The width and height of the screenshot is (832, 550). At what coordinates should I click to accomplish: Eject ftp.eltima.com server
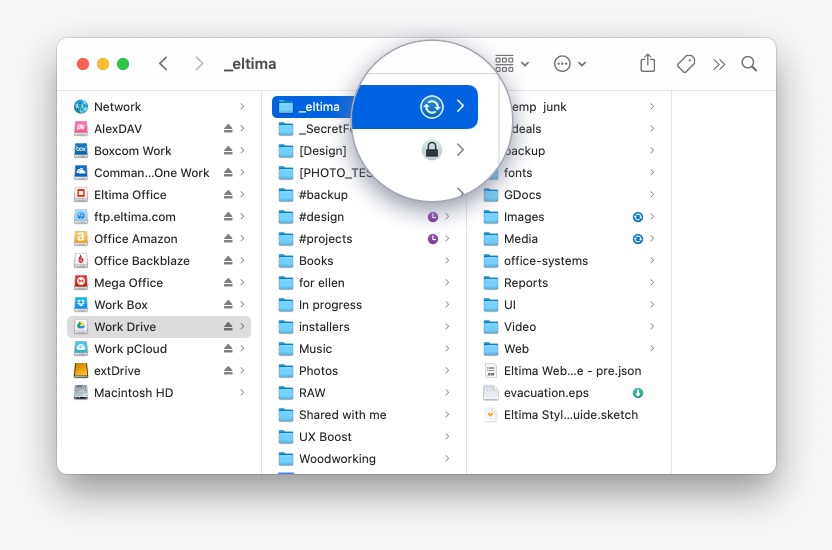point(228,216)
